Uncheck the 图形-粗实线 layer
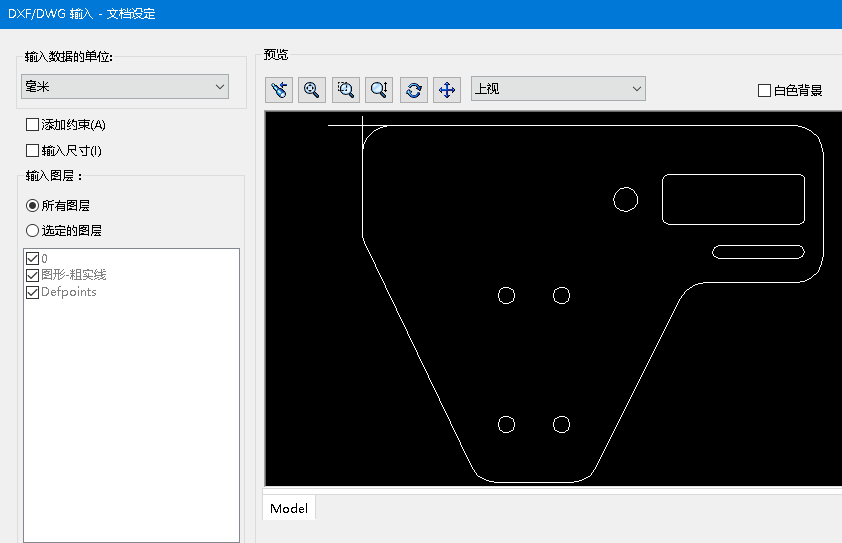 tap(32, 275)
